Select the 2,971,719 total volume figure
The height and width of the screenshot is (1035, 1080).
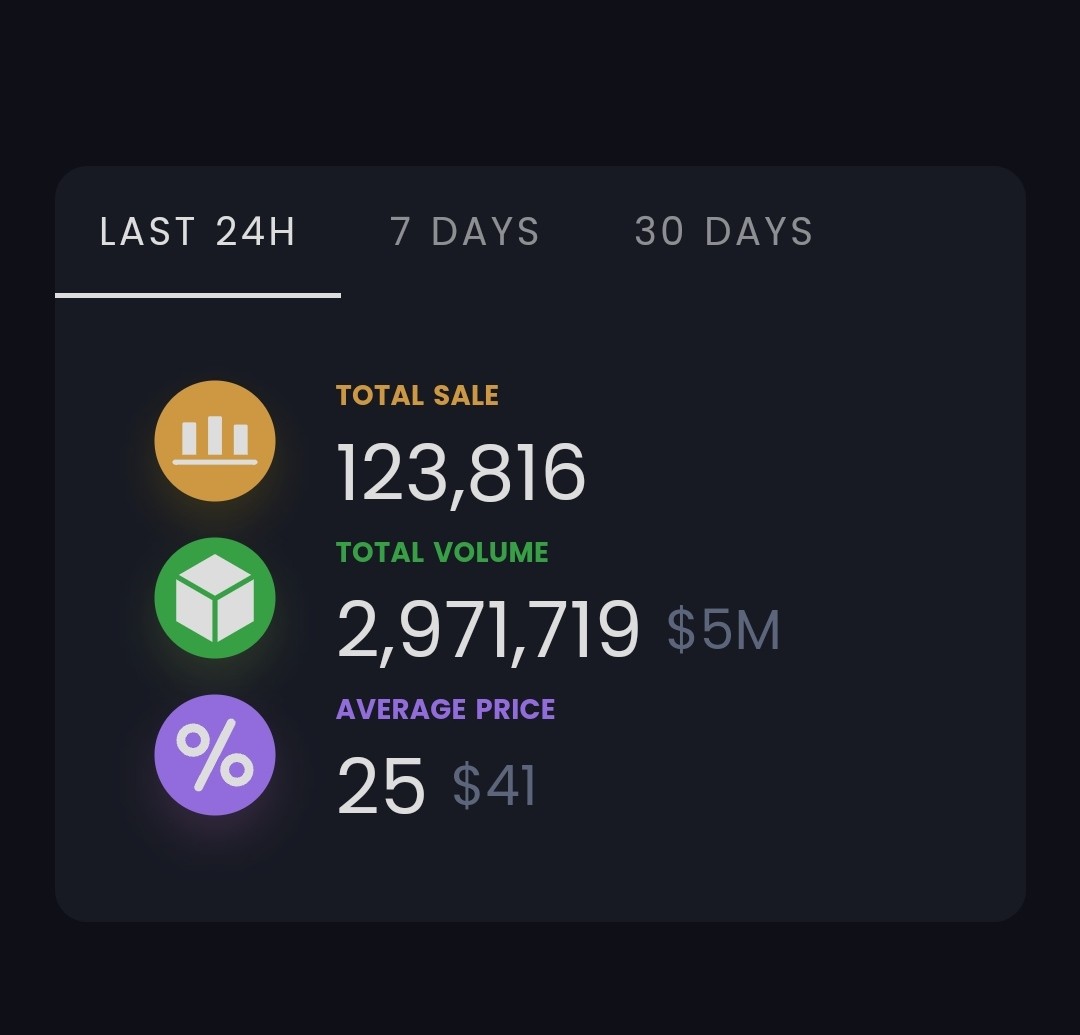(488, 630)
